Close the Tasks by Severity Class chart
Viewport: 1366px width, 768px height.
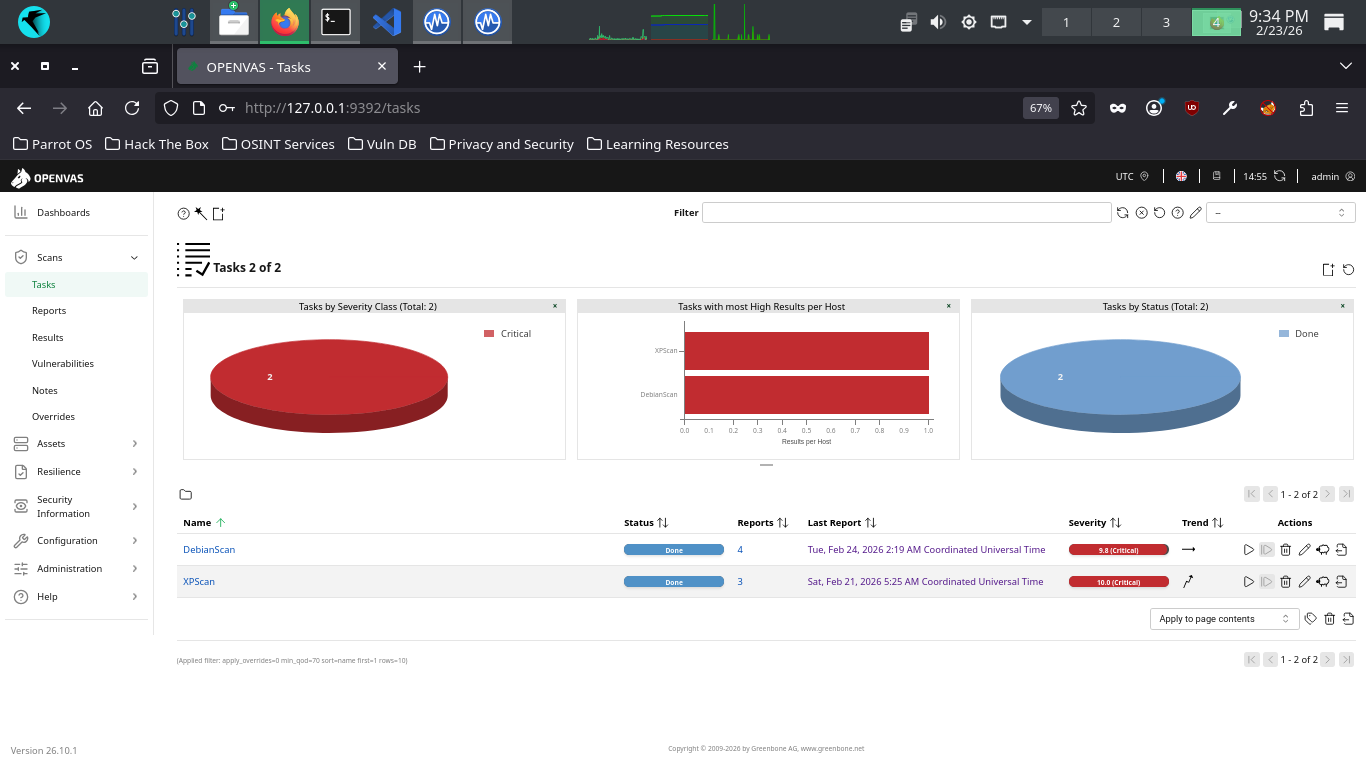555,306
